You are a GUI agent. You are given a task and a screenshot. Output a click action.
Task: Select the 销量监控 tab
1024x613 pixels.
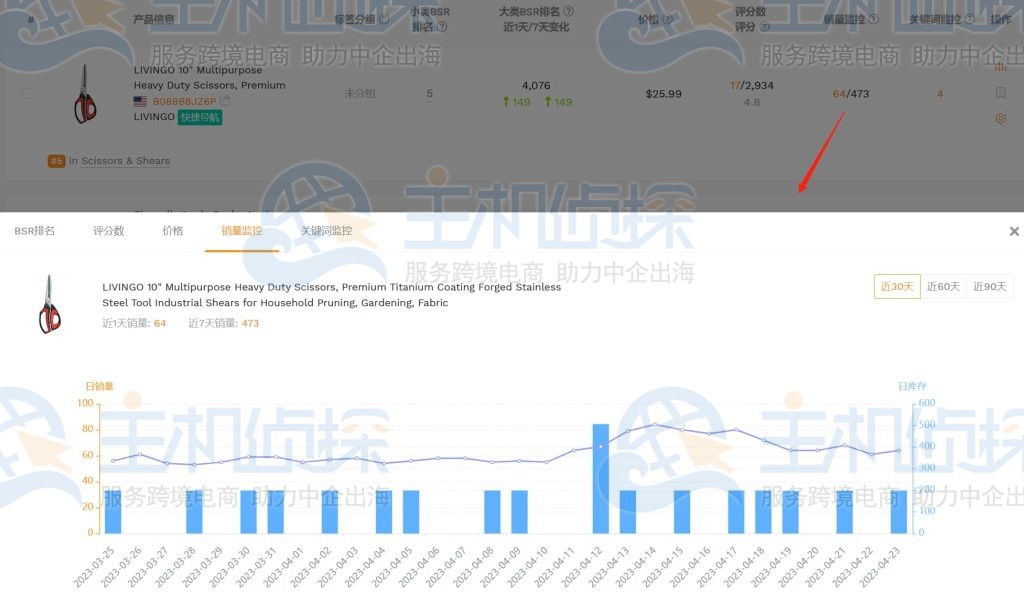pos(242,230)
